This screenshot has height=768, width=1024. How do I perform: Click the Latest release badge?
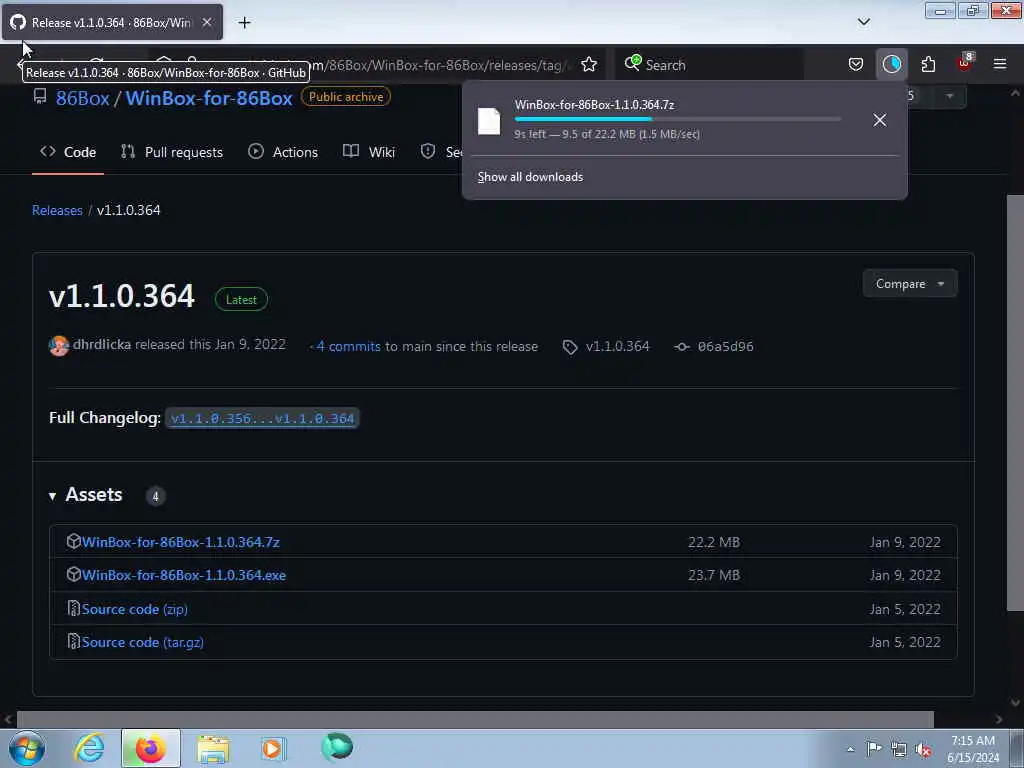(241, 300)
